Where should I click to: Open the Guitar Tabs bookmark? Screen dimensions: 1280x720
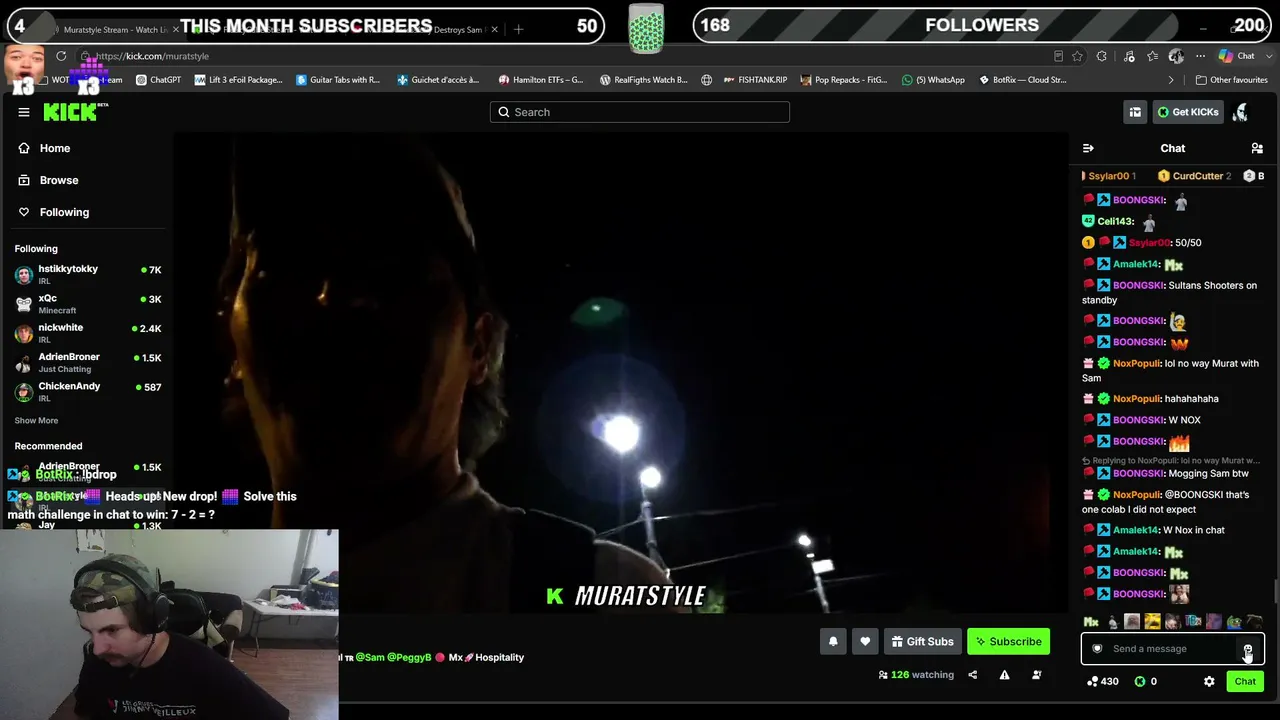pos(338,80)
